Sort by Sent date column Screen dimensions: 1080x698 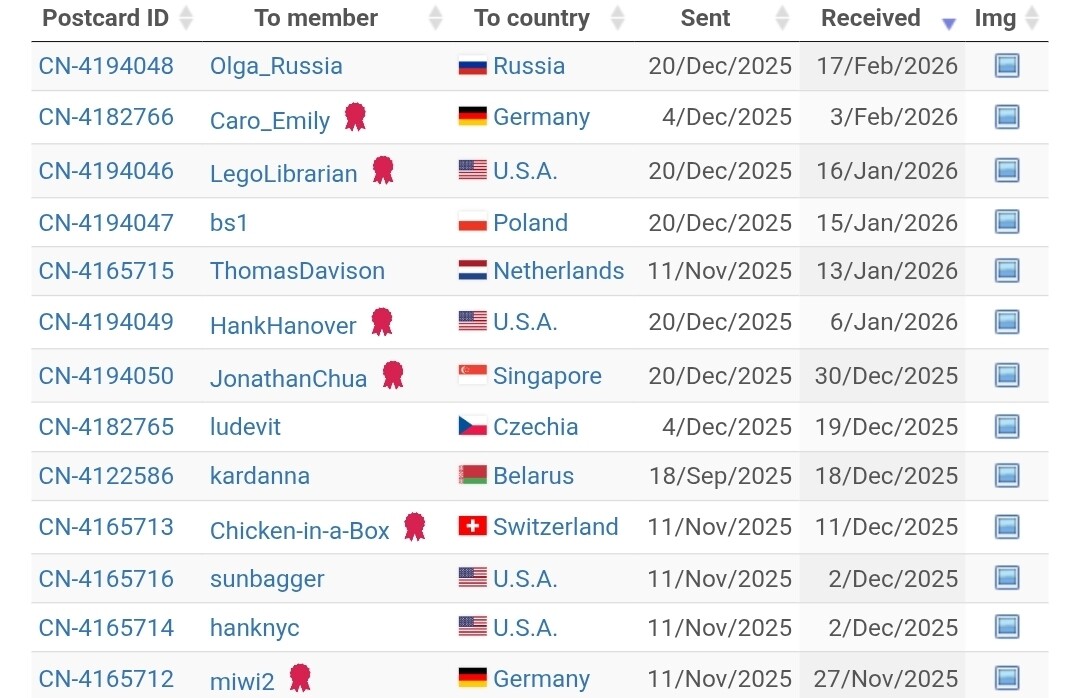pyautogui.click(x=782, y=18)
